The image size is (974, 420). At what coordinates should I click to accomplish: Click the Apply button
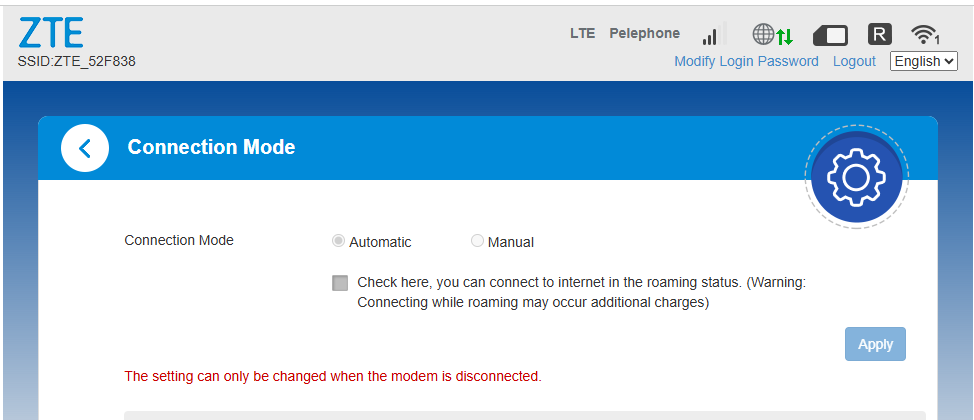pos(875,344)
